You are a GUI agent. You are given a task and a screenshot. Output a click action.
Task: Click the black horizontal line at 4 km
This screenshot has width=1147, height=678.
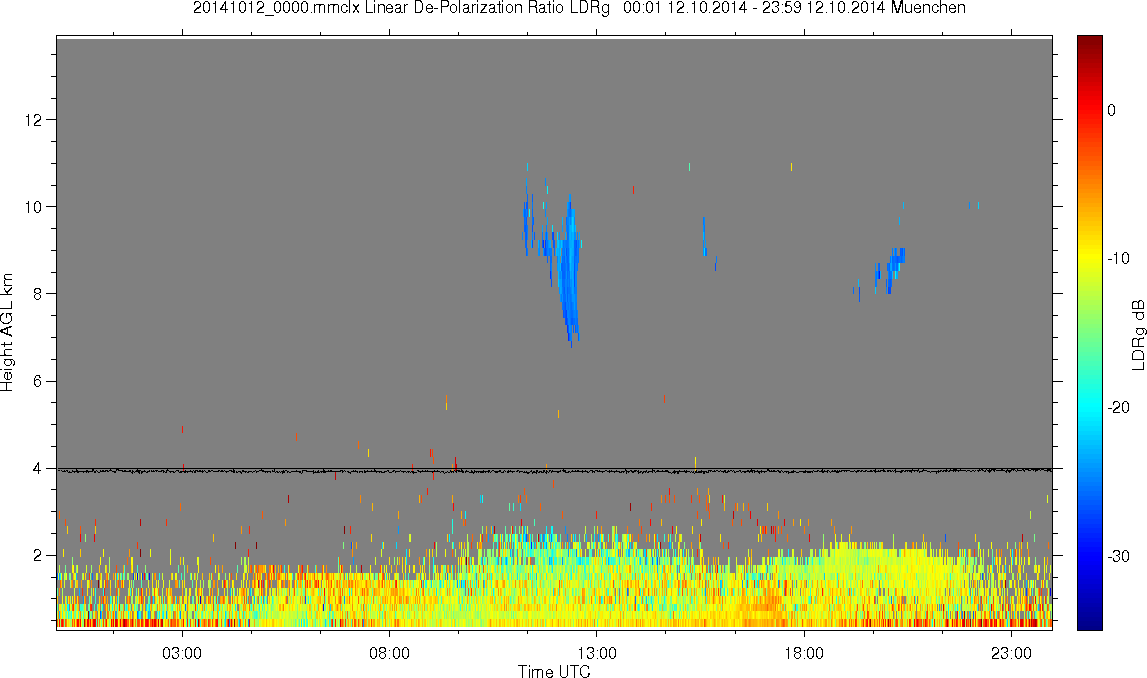point(554,471)
